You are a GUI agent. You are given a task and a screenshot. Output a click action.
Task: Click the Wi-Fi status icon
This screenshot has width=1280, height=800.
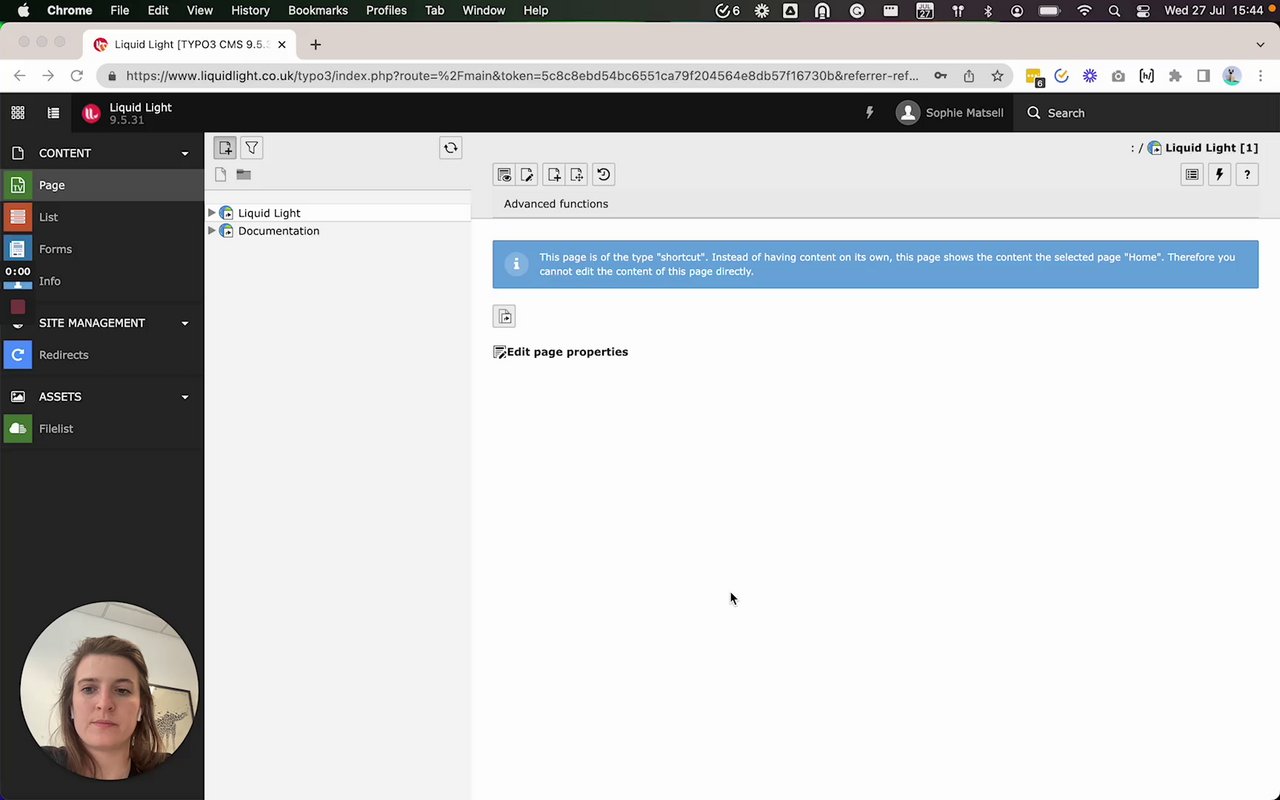pyautogui.click(x=1084, y=10)
